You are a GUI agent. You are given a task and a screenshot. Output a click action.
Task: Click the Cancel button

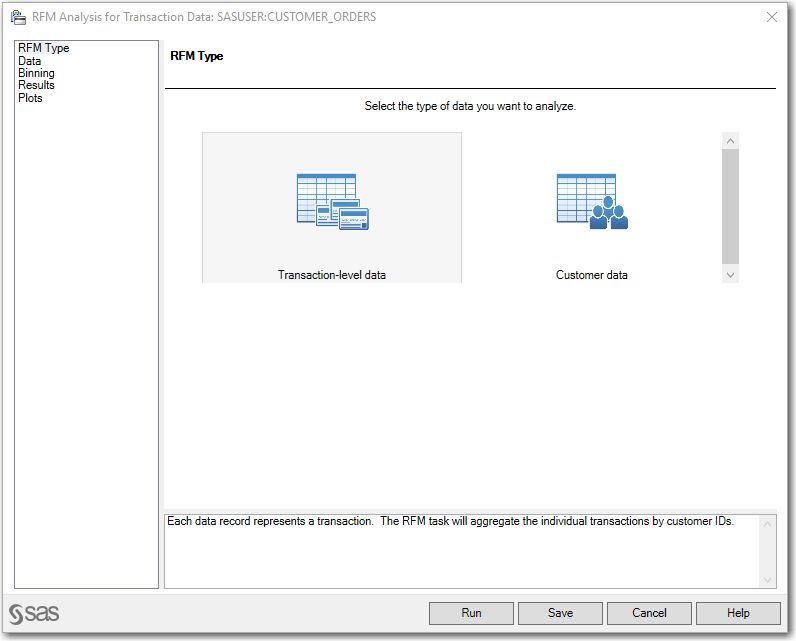pyautogui.click(x=649, y=613)
